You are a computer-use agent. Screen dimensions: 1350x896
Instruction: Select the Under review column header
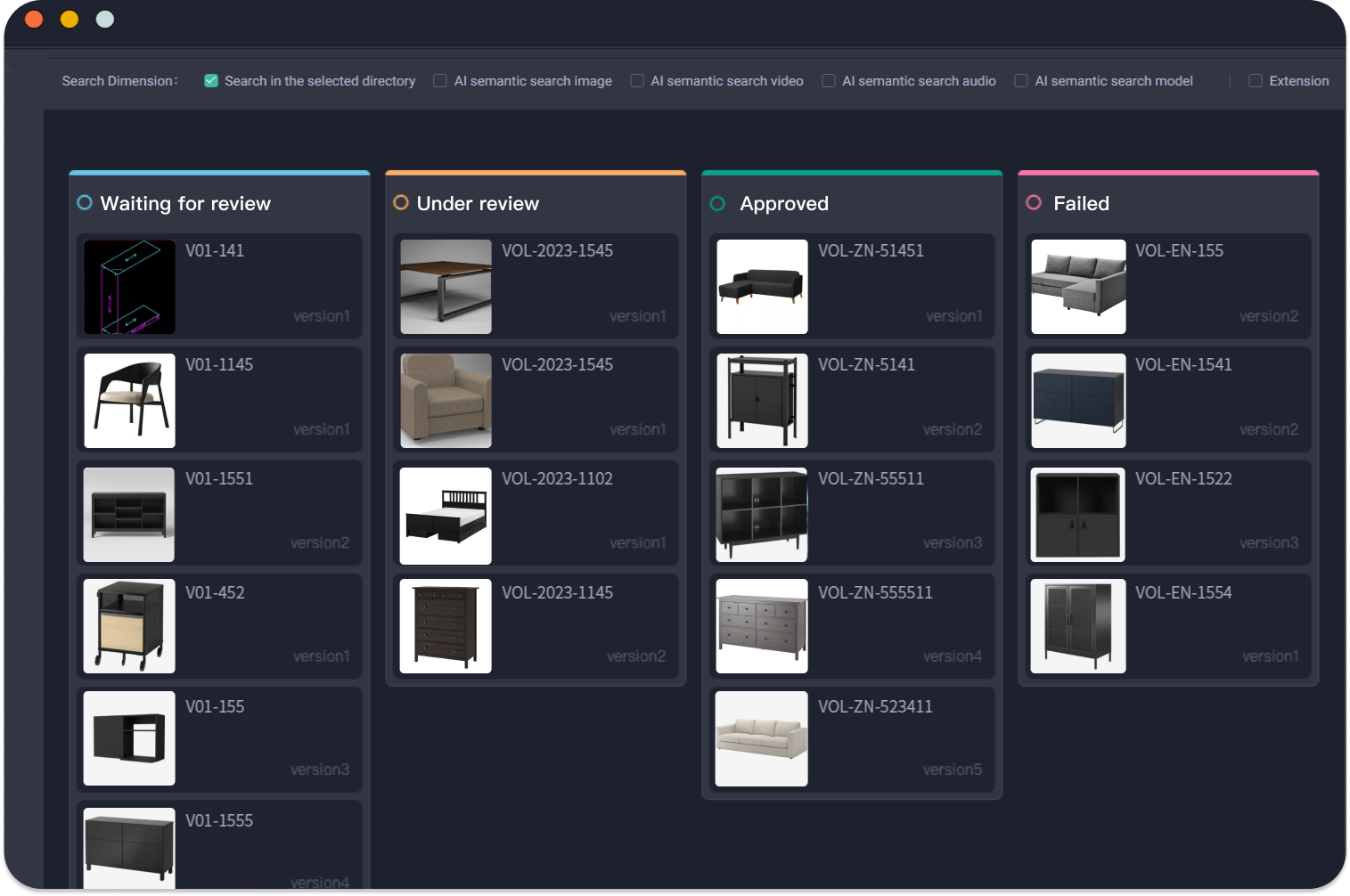478,204
